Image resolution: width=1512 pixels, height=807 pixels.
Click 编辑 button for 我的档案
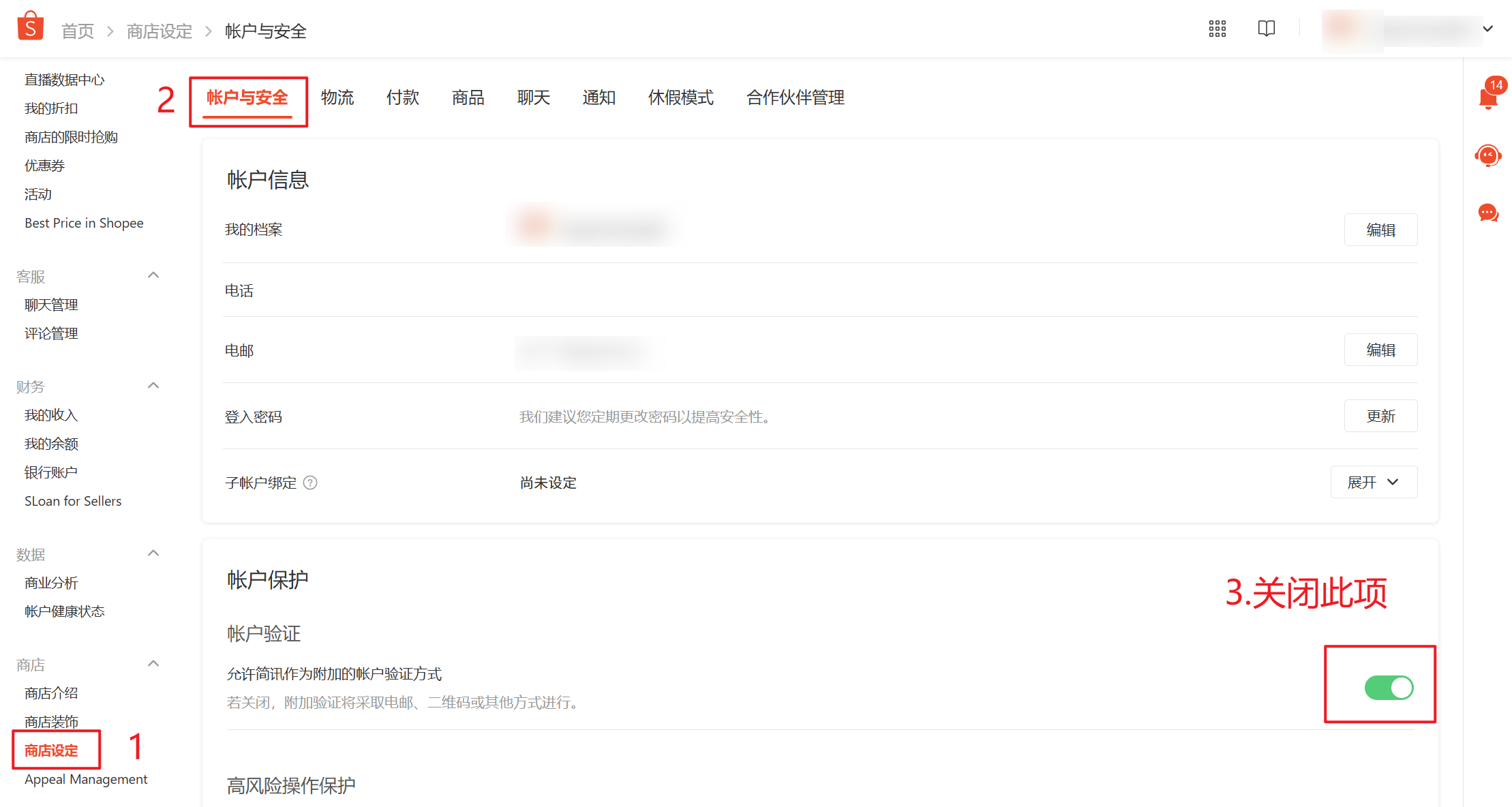pos(1380,230)
